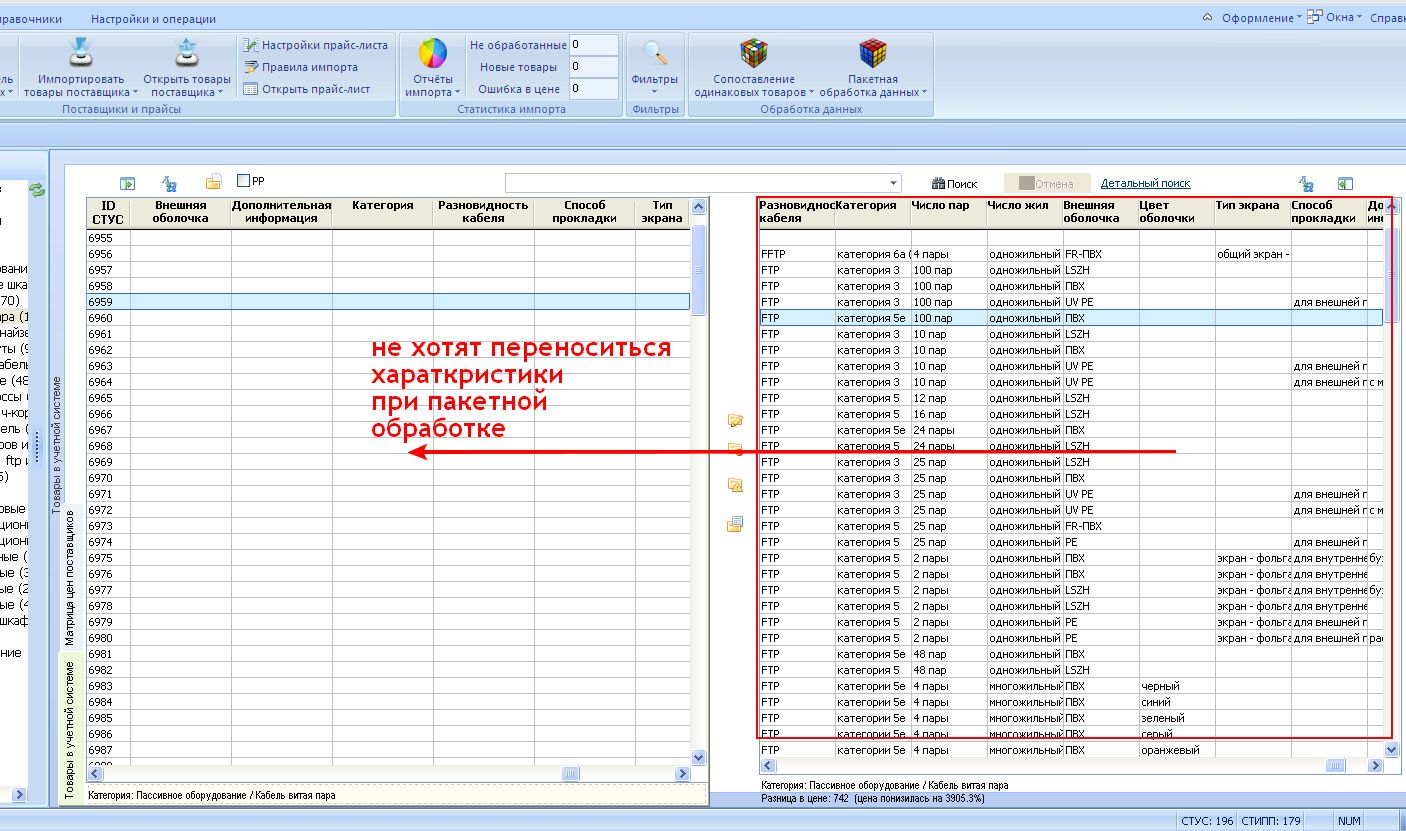Viewport: 1406px width, 831px height.
Task: Click Правила импорта item
Action: (x=301, y=67)
